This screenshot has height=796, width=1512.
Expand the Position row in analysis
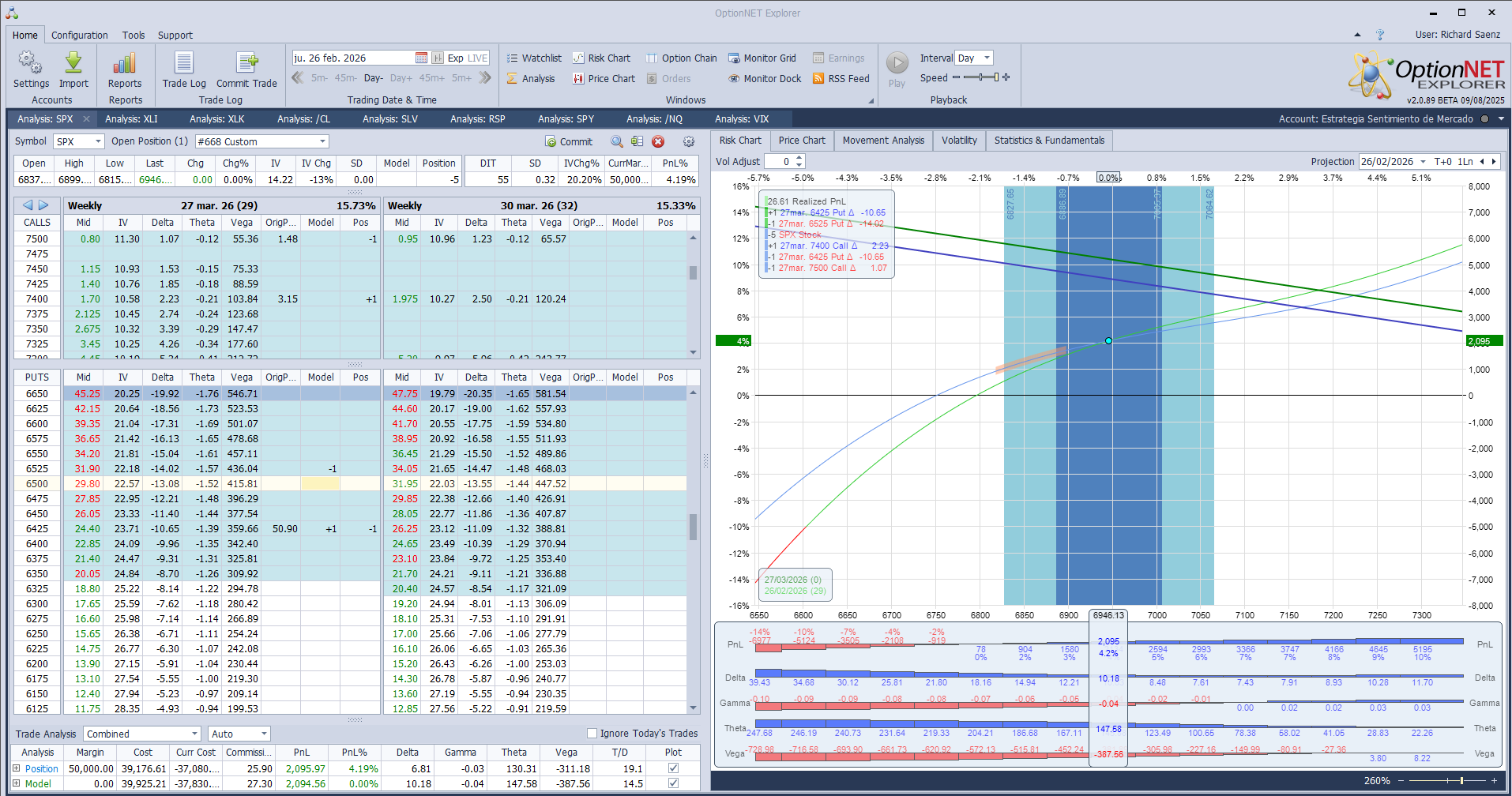[x=16, y=768]
